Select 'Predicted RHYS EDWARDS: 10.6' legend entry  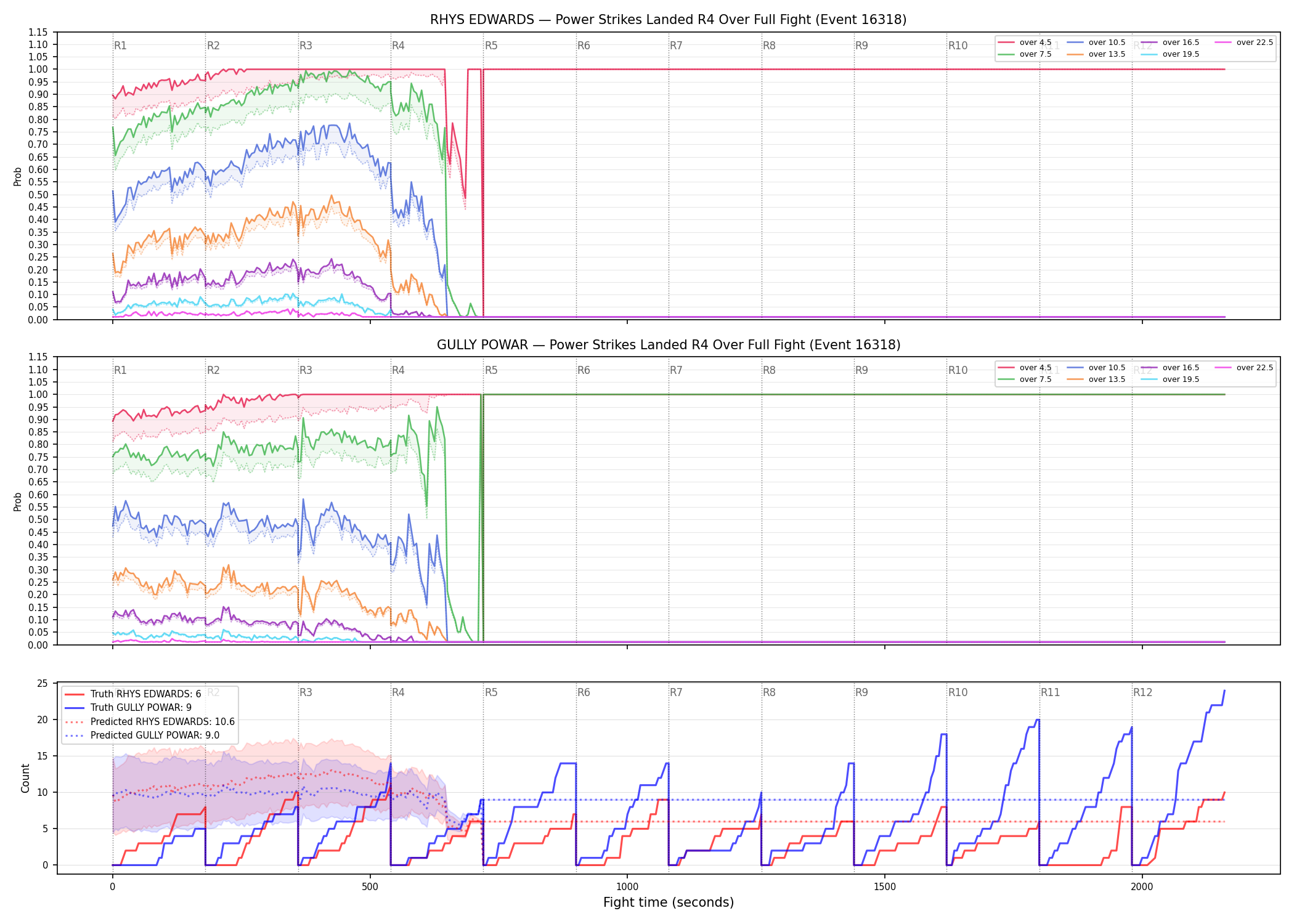point(150,722)
